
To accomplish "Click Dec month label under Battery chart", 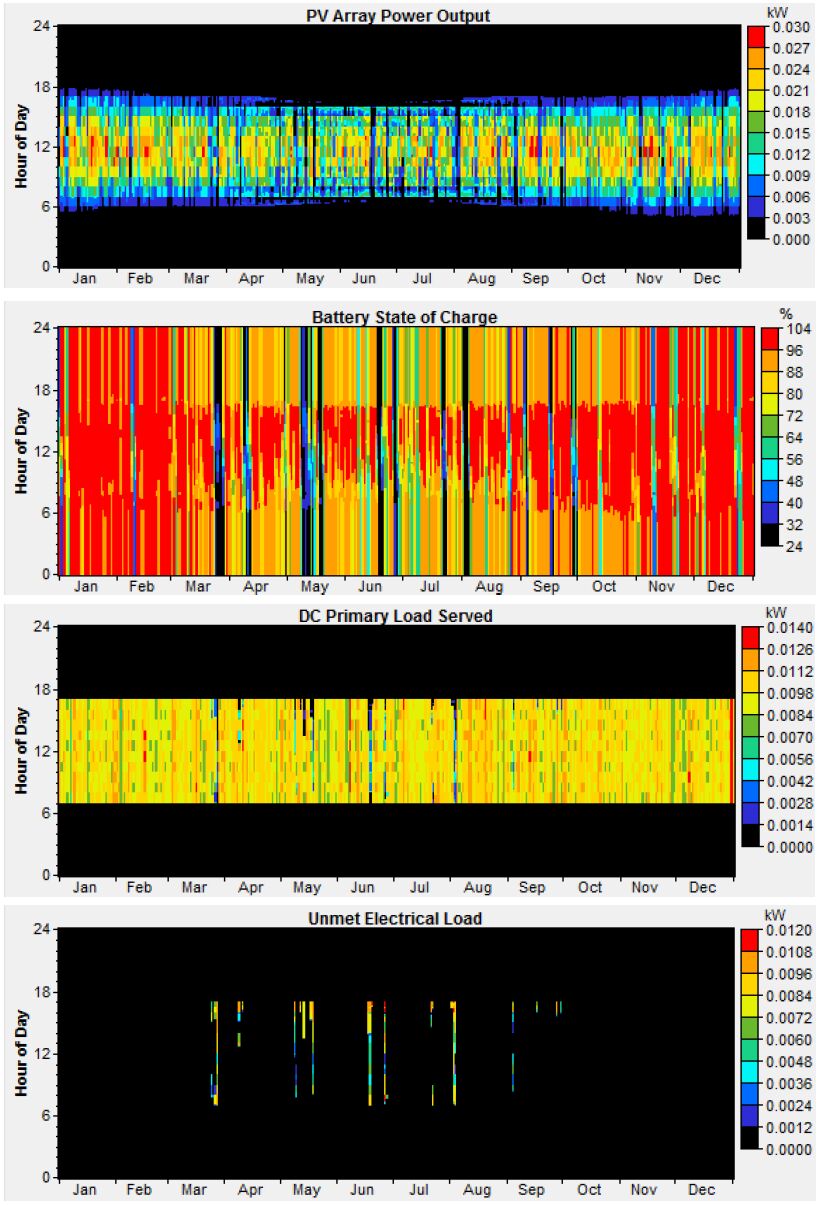I will click(717, 585).
